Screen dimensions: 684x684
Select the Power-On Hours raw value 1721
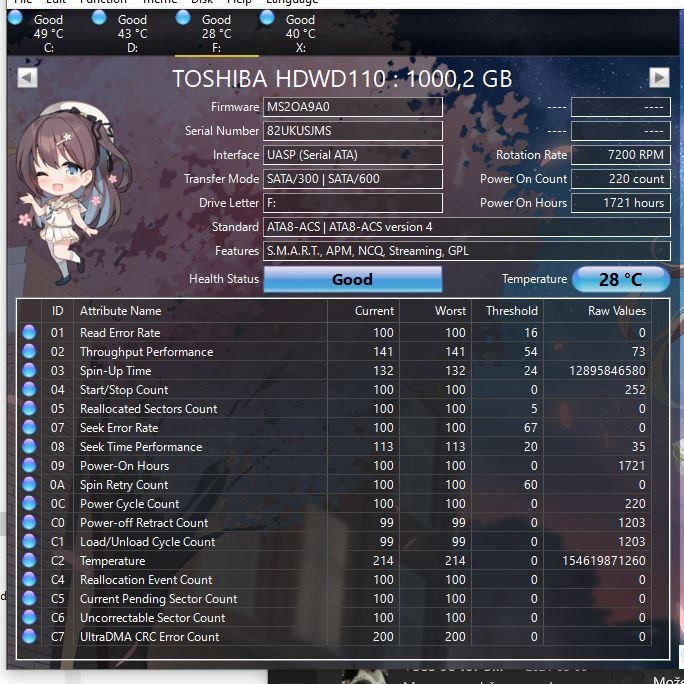click(632, 465)
